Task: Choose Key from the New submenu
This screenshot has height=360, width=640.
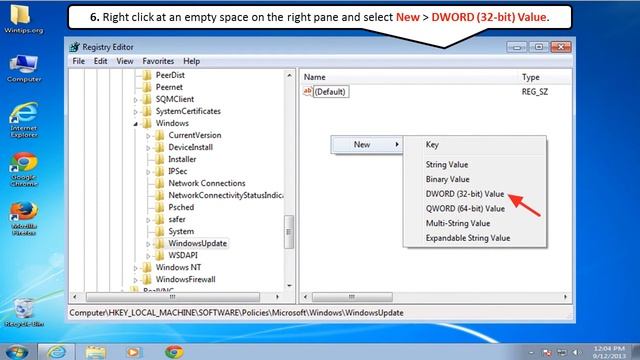Action: 475,144
